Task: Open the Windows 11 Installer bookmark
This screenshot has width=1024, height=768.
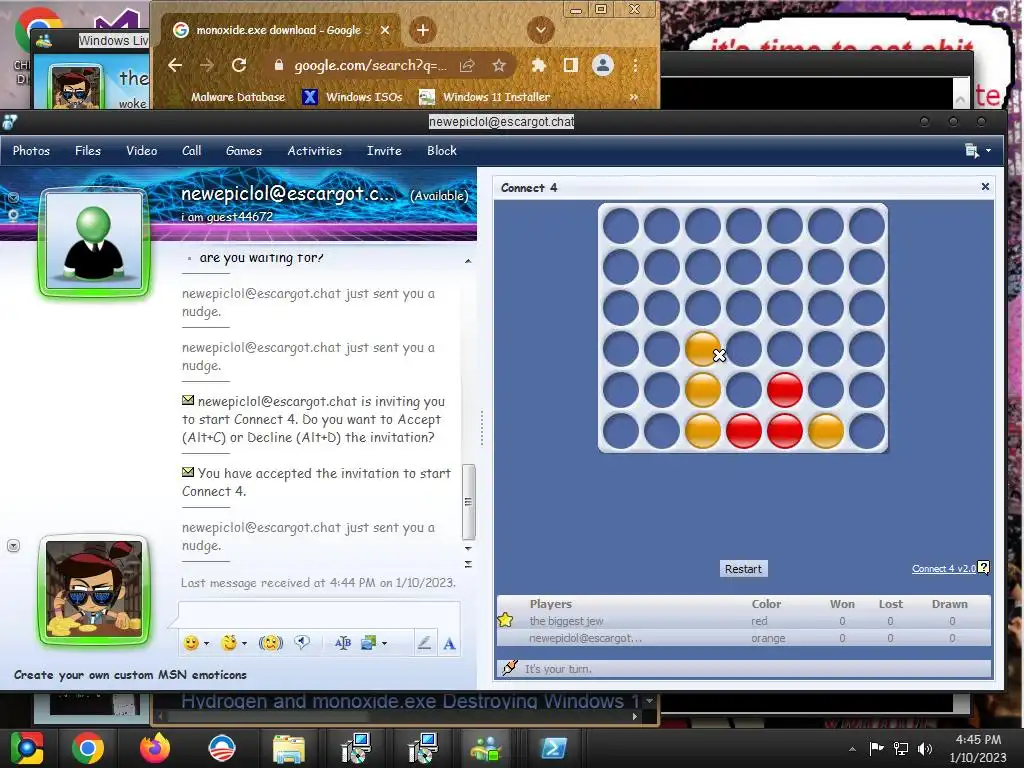Action: coord(485,97)
